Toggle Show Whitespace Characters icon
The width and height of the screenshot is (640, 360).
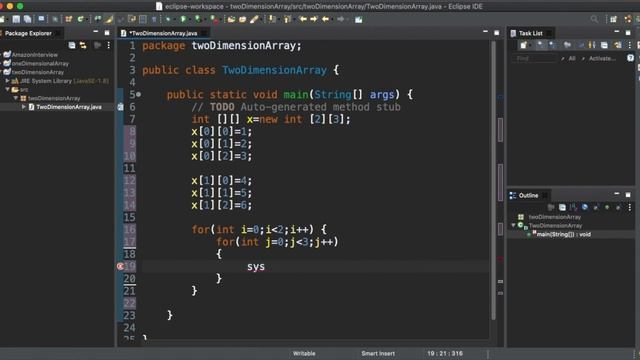pos(154,19)
